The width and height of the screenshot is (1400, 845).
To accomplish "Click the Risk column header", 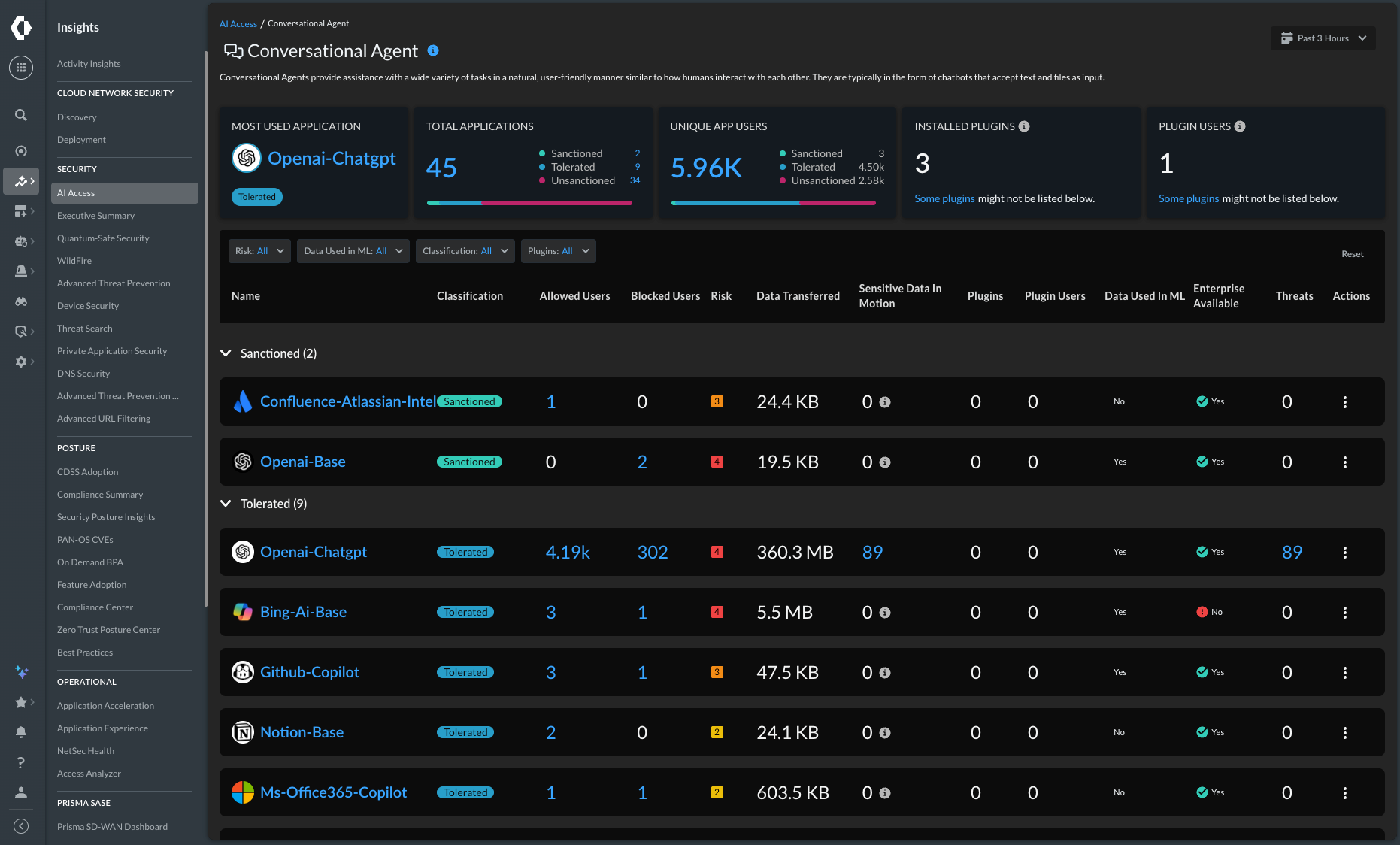I will pos(721,296).
